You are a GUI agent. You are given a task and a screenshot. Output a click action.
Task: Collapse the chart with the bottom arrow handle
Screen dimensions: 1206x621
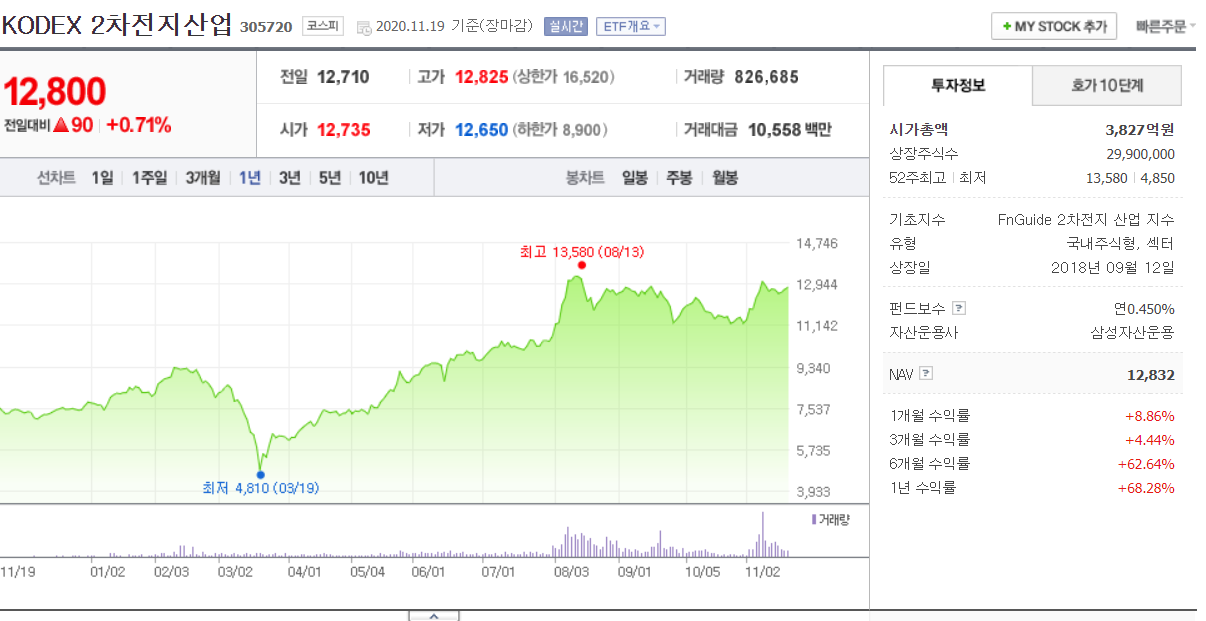tap(435, 615)
